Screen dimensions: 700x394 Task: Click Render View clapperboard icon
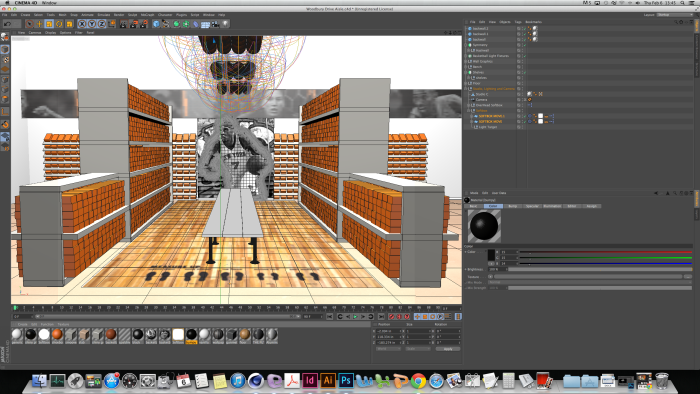point(124,24)
